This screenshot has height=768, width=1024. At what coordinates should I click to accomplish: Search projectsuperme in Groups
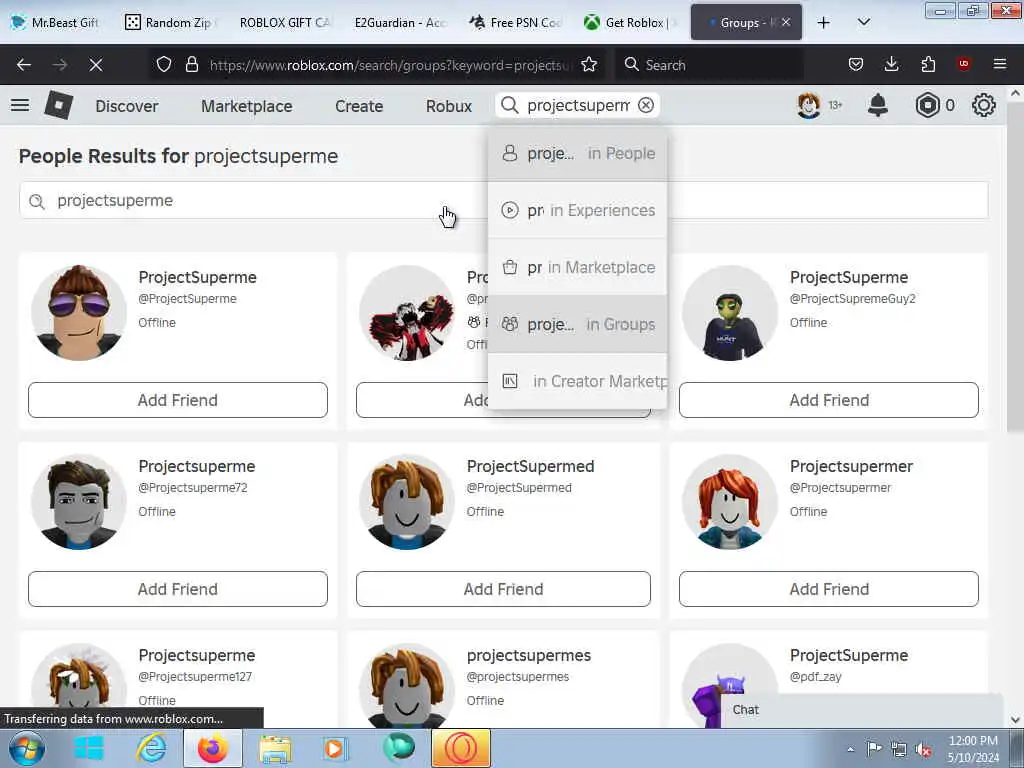577,324
